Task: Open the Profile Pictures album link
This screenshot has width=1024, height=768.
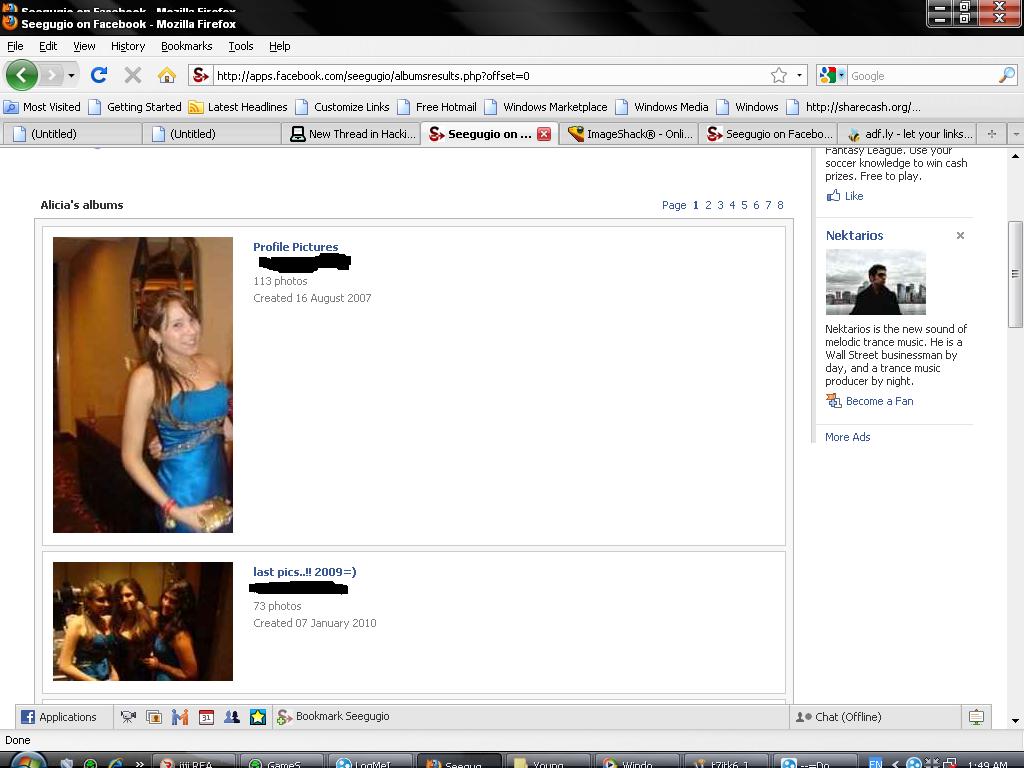Action: (x=295, y=247)
